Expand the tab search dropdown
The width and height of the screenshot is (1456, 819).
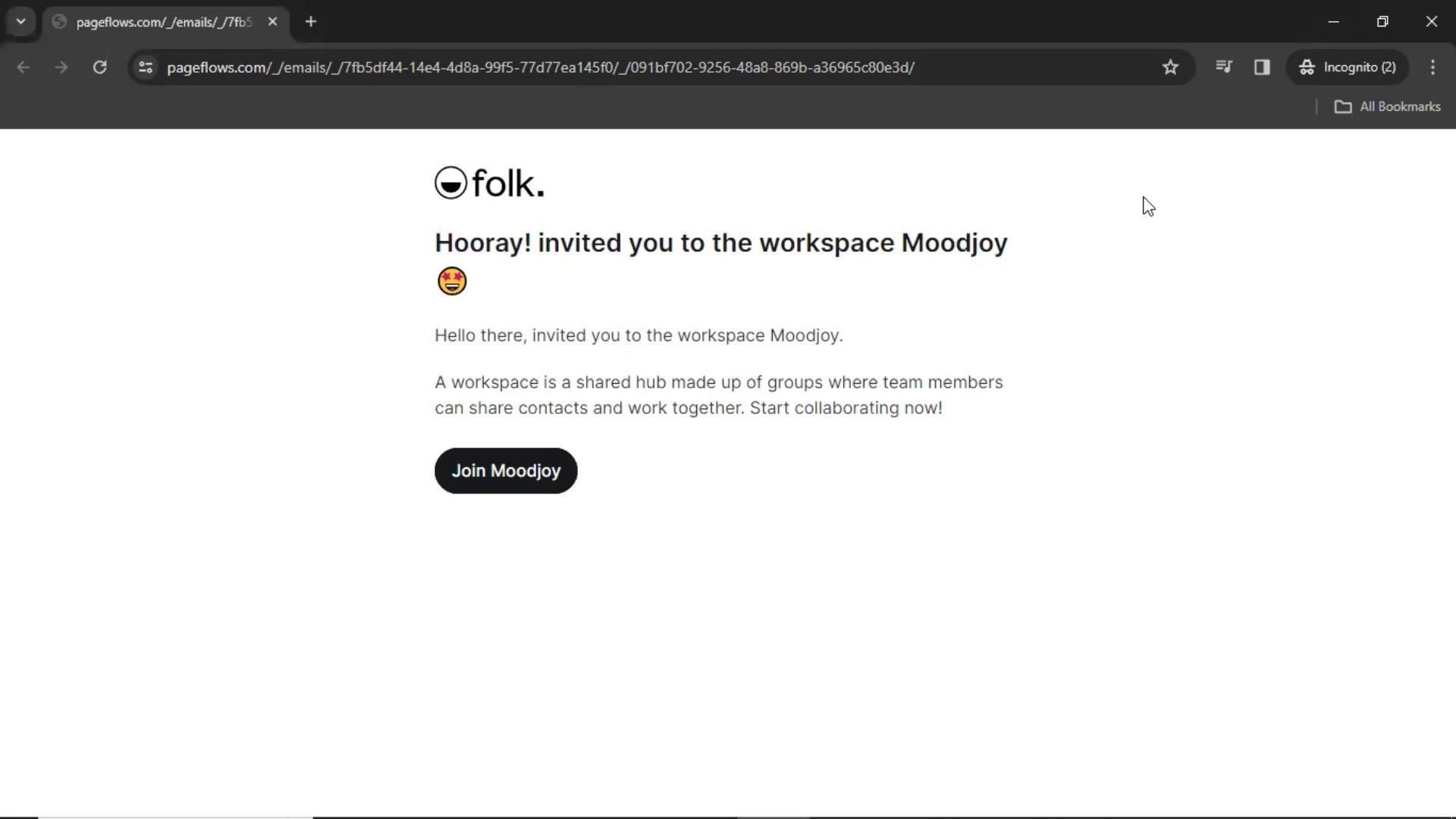pyautogui.click(x=21, y=22)
